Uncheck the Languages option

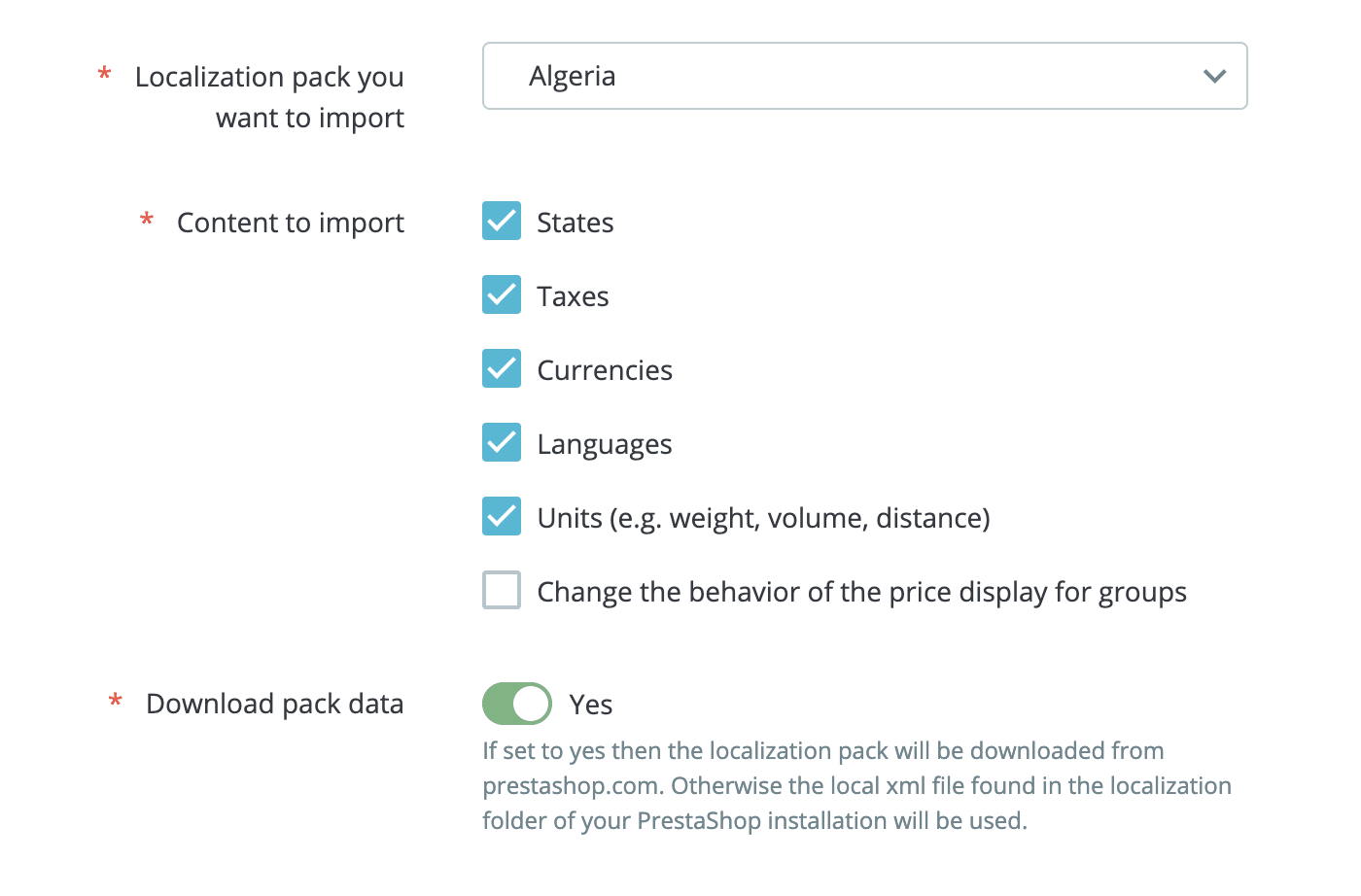[501, 442]
